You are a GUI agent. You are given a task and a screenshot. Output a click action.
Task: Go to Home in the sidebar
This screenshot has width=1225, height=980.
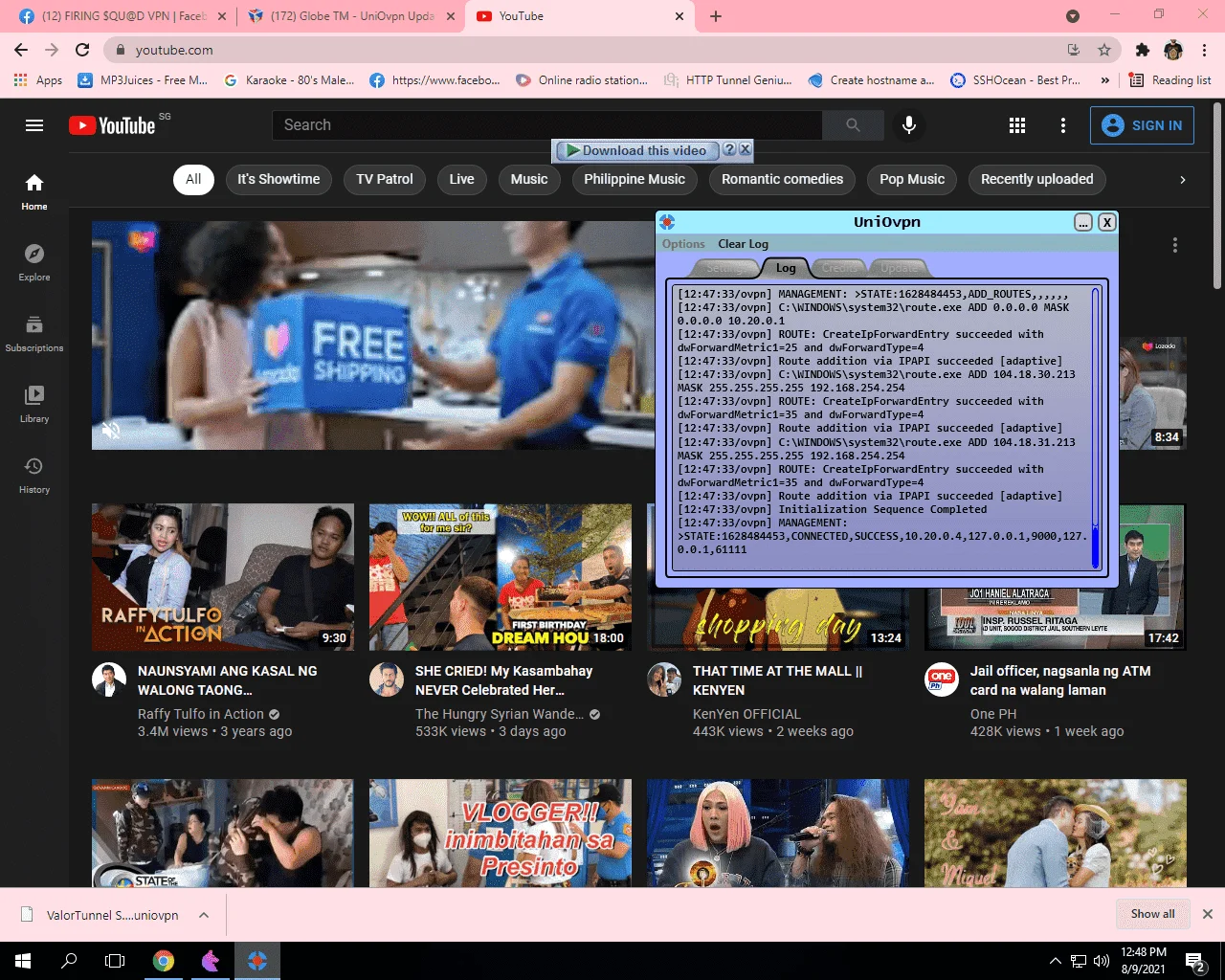coord(34,191)
